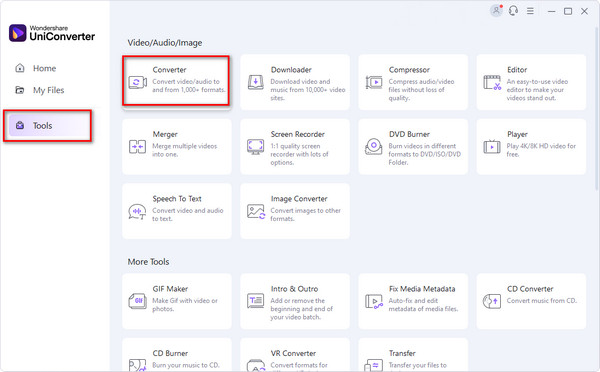Open the video Editor tool
The image size is (600, 372).
tap(531, 82)
